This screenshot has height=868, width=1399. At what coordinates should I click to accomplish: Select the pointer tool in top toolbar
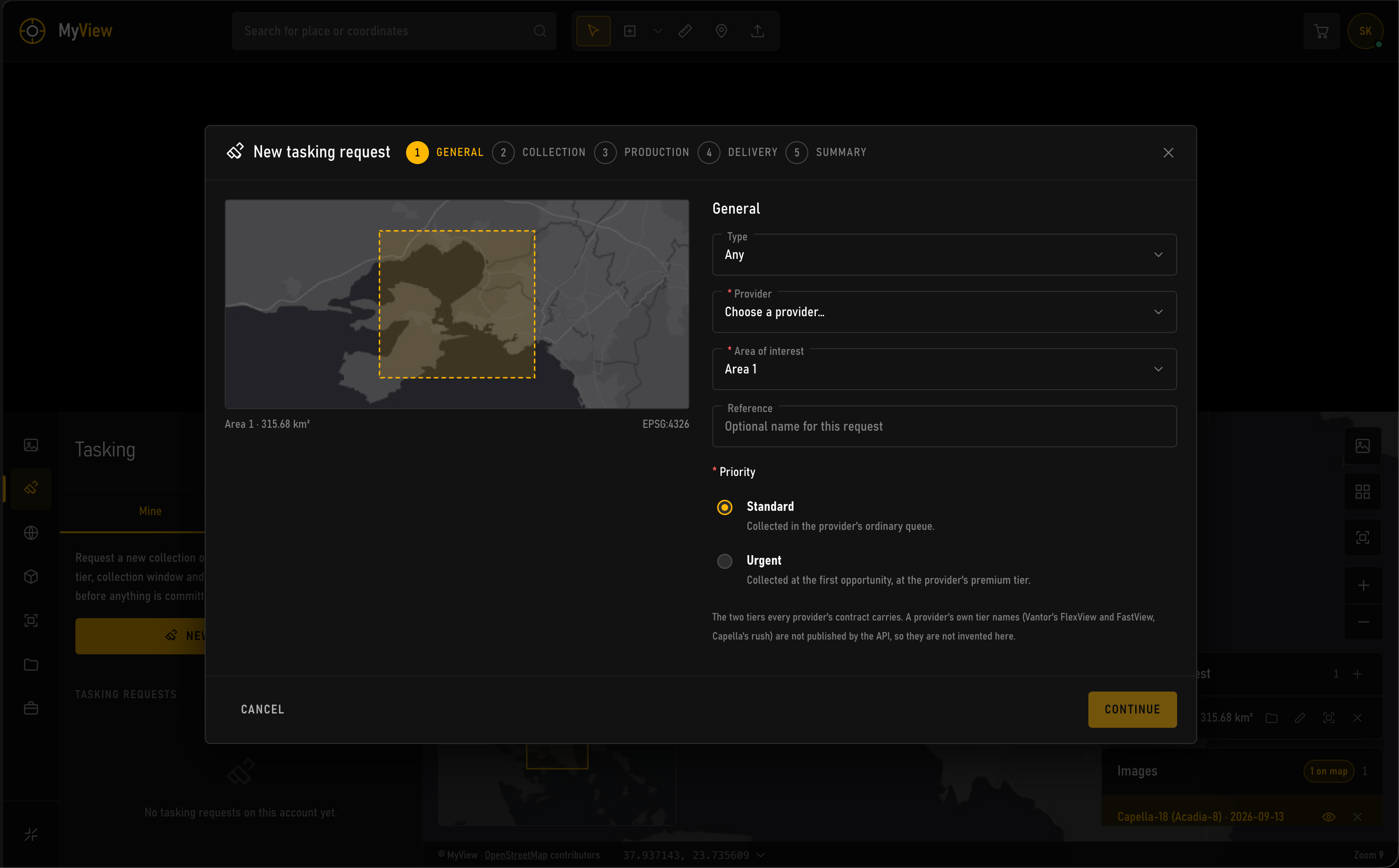click(x=593, y=31)
